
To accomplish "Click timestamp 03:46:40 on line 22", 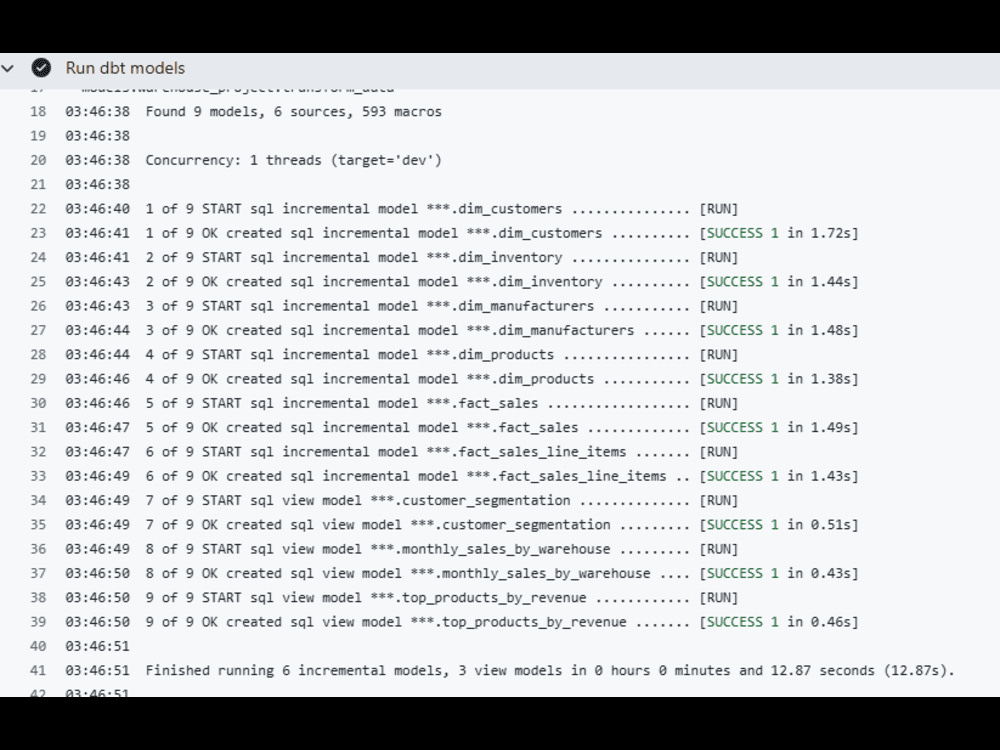I will pos(98,209).
